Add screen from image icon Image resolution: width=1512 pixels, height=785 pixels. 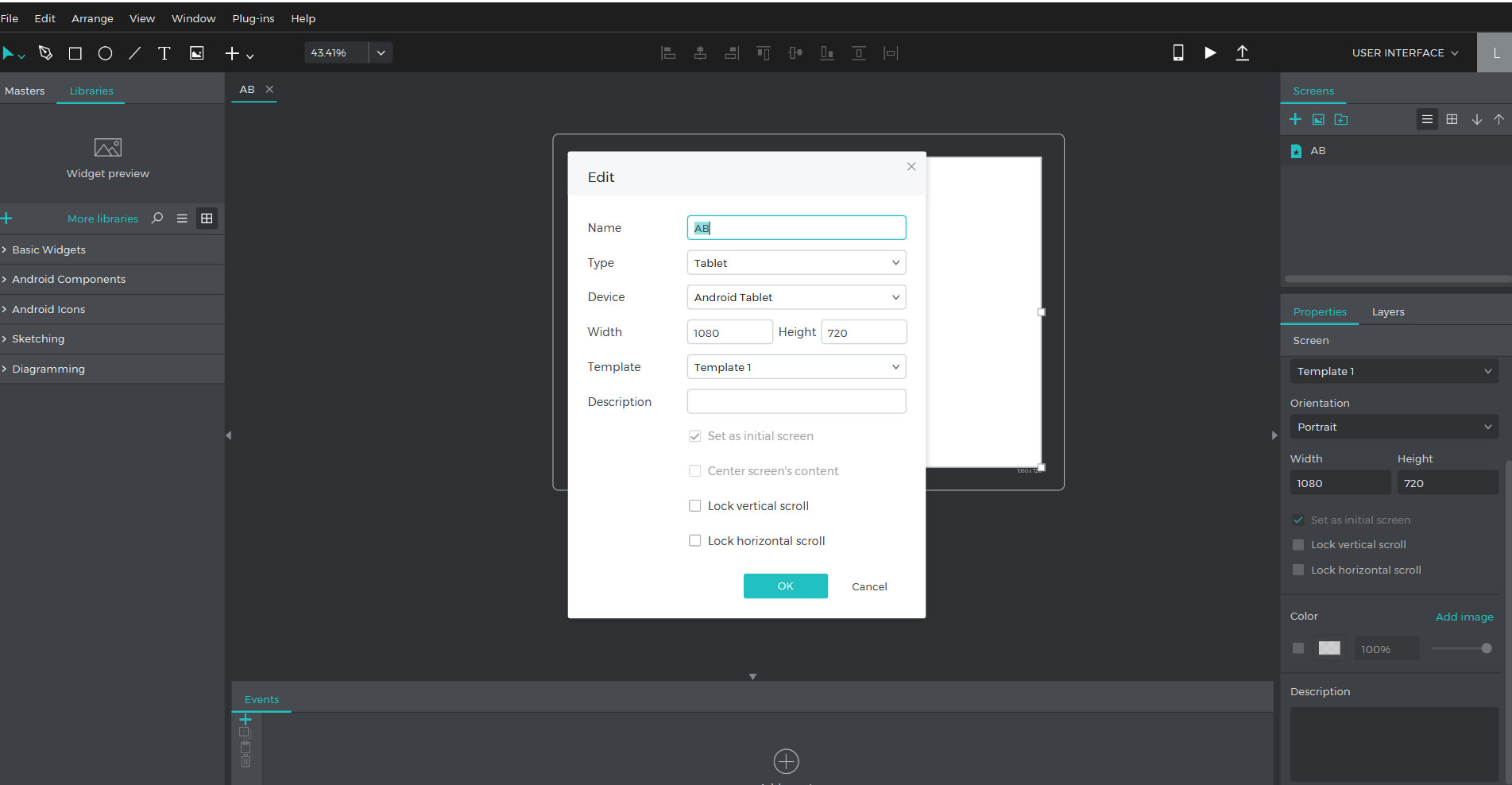point(1318,119)
